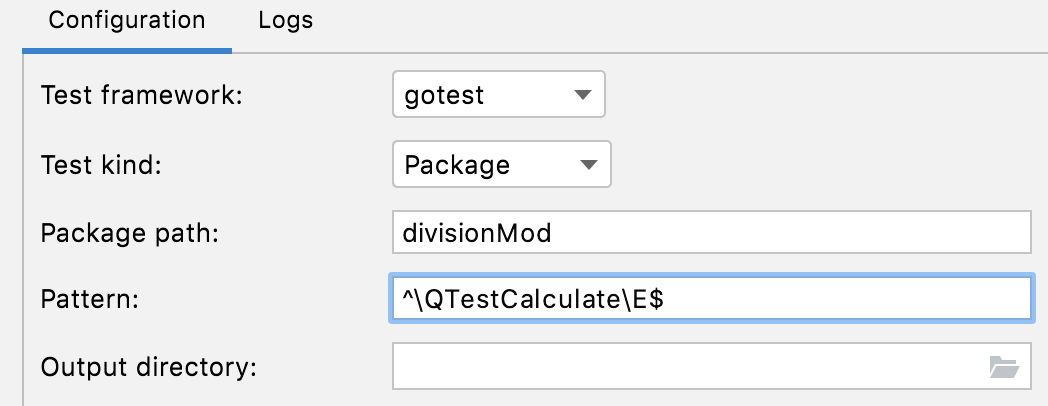1048x406 pixels.
Task: Focus the empty Output directory field
Action: click(x=690, y=367)
